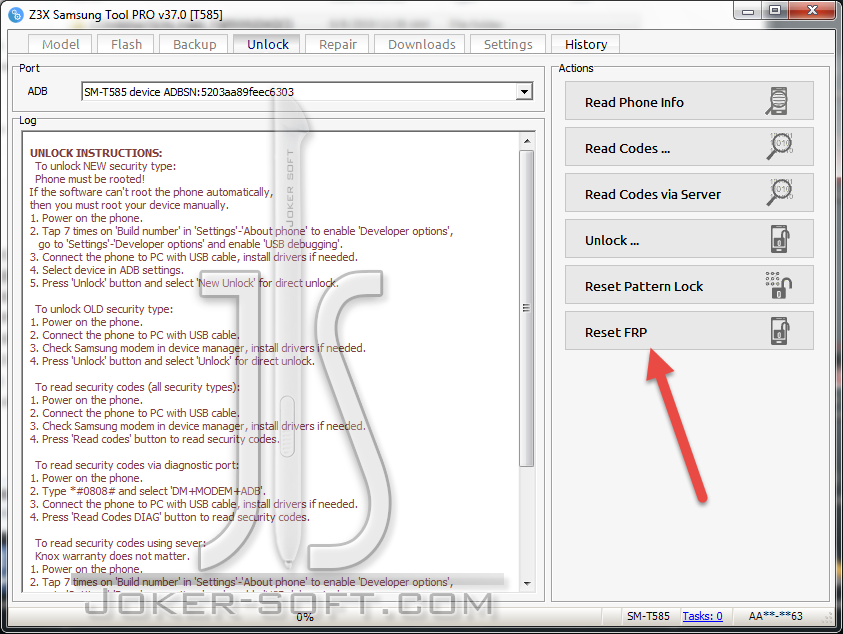
Task: Open the Model tab
Action: click(60, 44)
